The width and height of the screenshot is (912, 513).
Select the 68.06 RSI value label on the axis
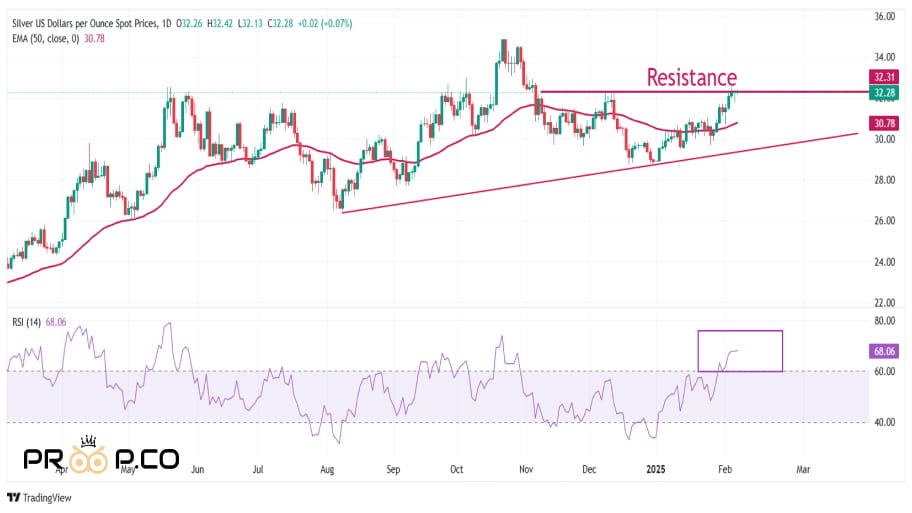pos(884,351)
